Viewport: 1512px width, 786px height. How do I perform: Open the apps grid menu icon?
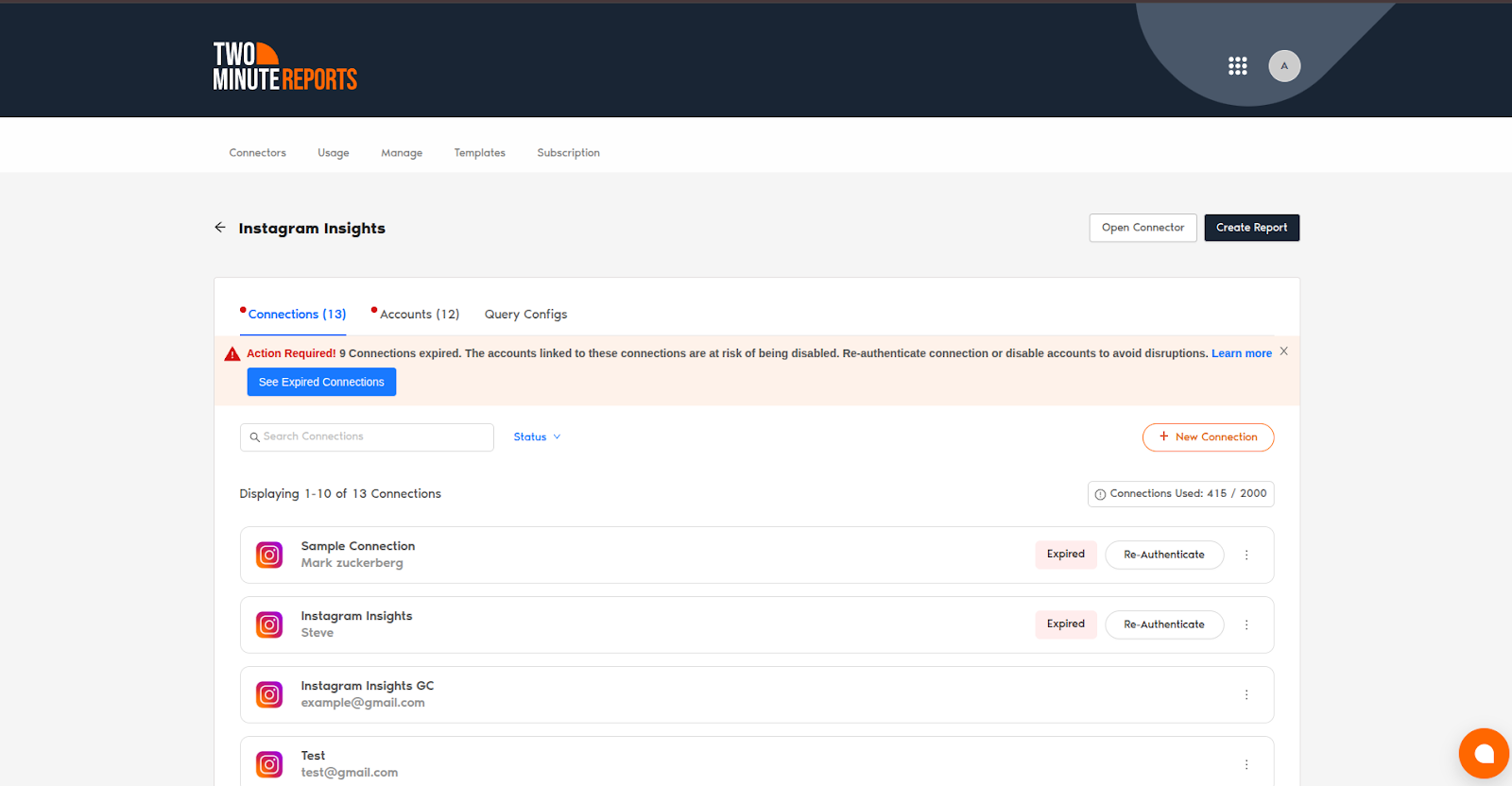[x=1237, y=66]
